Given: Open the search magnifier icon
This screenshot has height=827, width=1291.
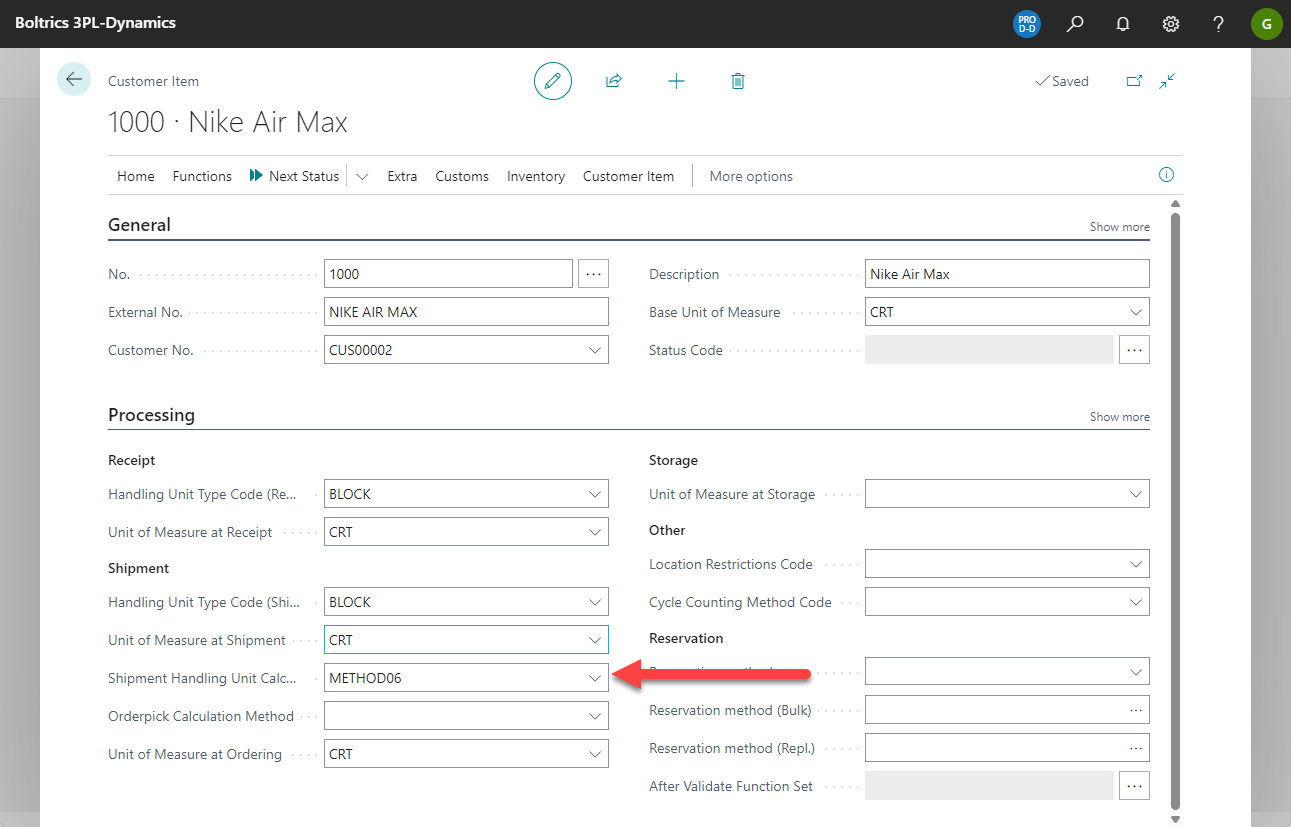Looking at the screenshot, I should coord(1075,24).
